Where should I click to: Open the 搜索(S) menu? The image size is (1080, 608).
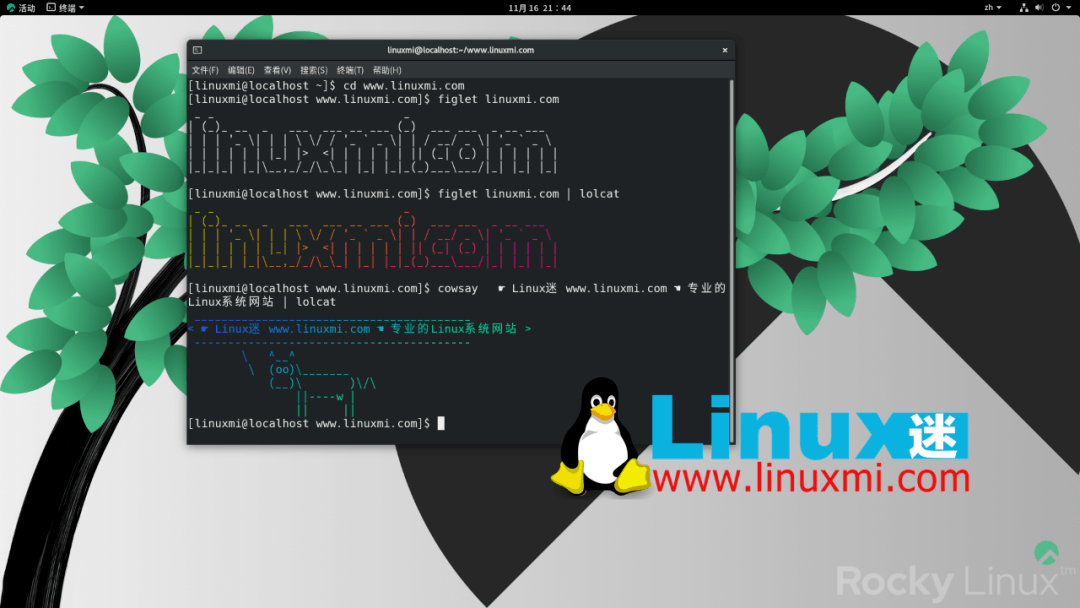(314, 70)
